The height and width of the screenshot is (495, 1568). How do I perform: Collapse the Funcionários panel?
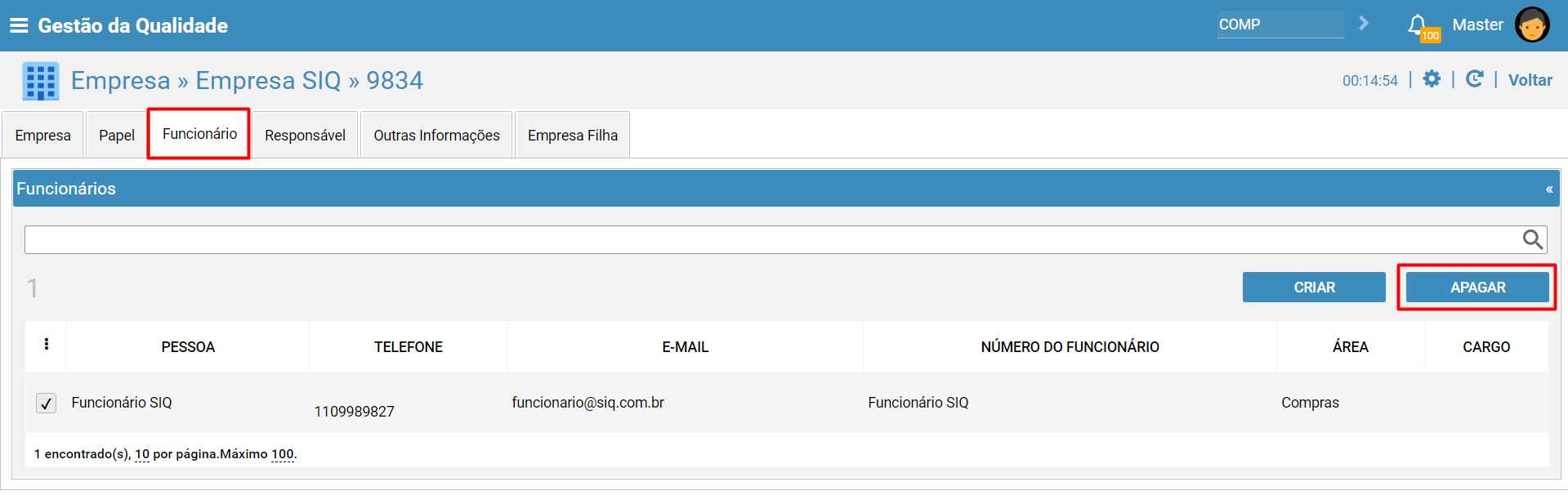click(x=1549, y=189)
